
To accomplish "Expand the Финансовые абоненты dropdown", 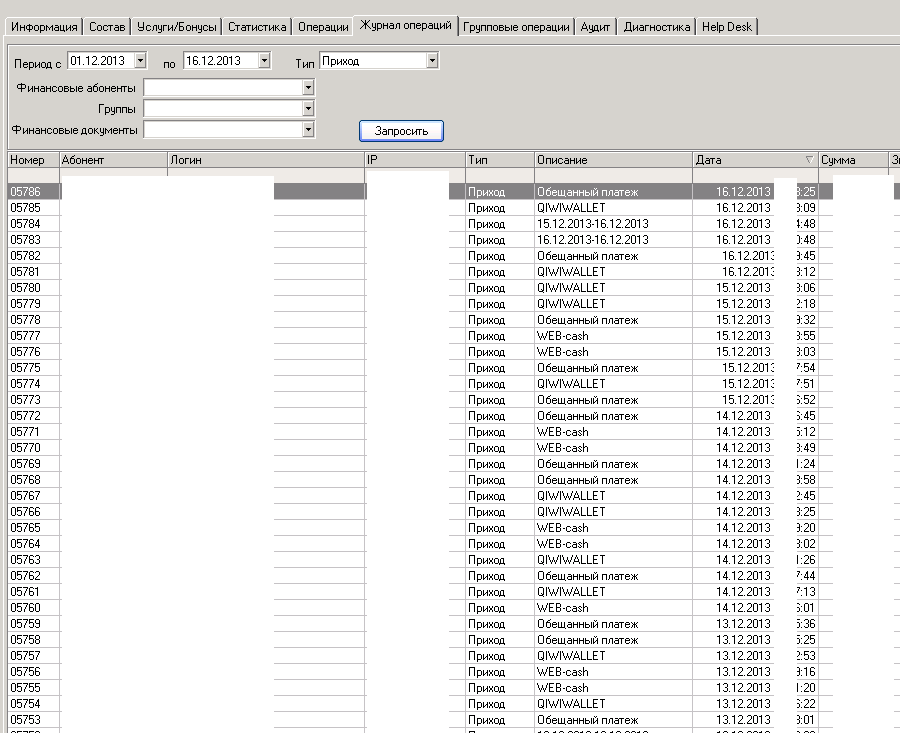I will (308, 88).
